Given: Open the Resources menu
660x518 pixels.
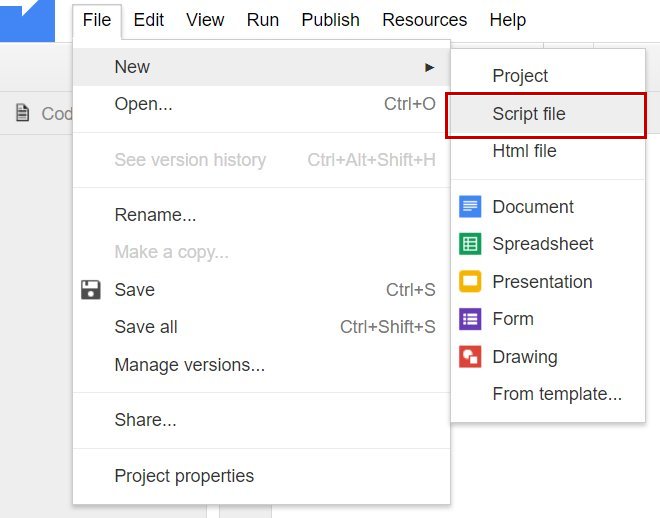Looking at the screenshot, I should [x=424, y=20].
